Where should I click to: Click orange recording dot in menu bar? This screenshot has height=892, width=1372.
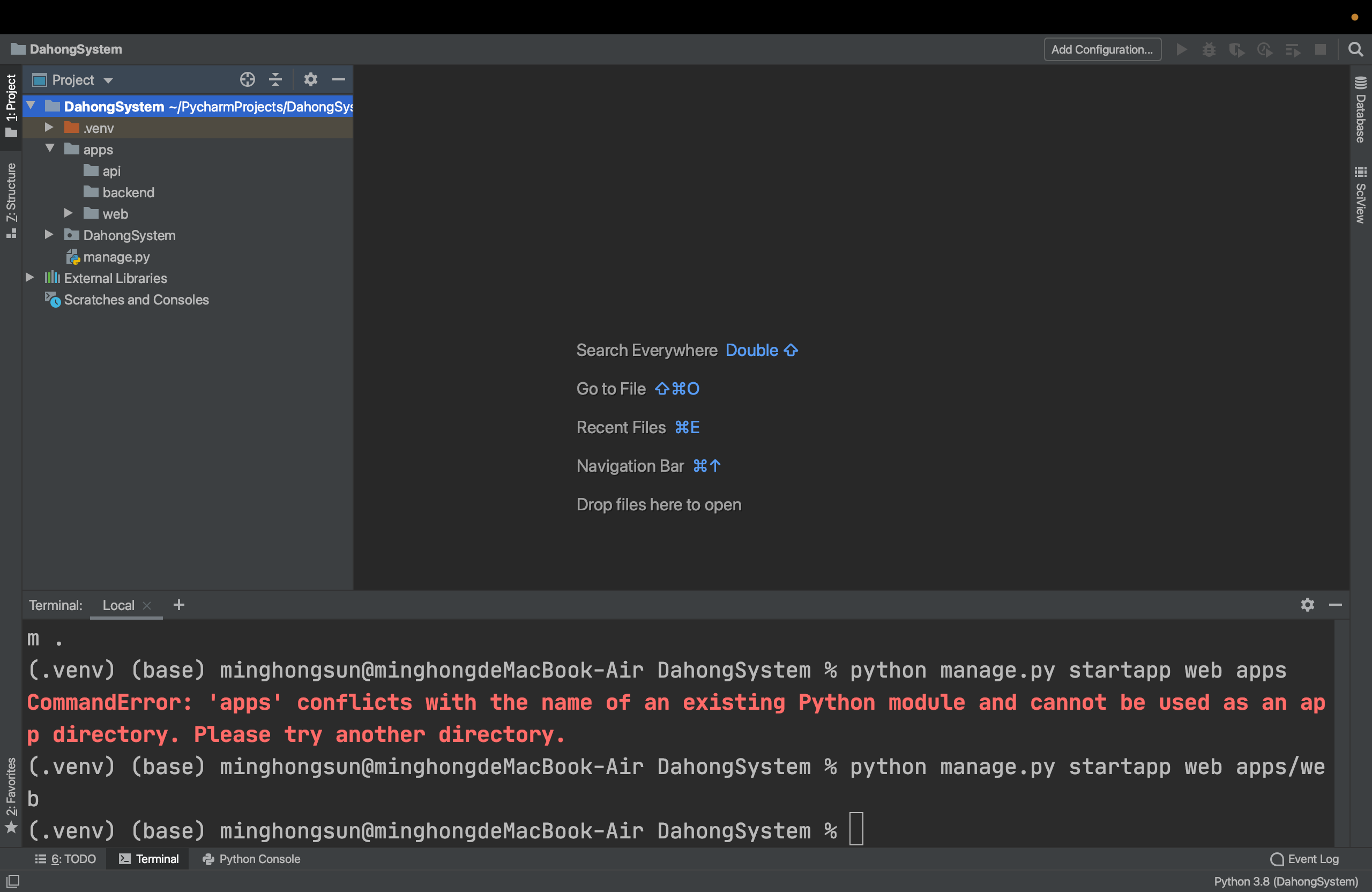click(1355, 17)
